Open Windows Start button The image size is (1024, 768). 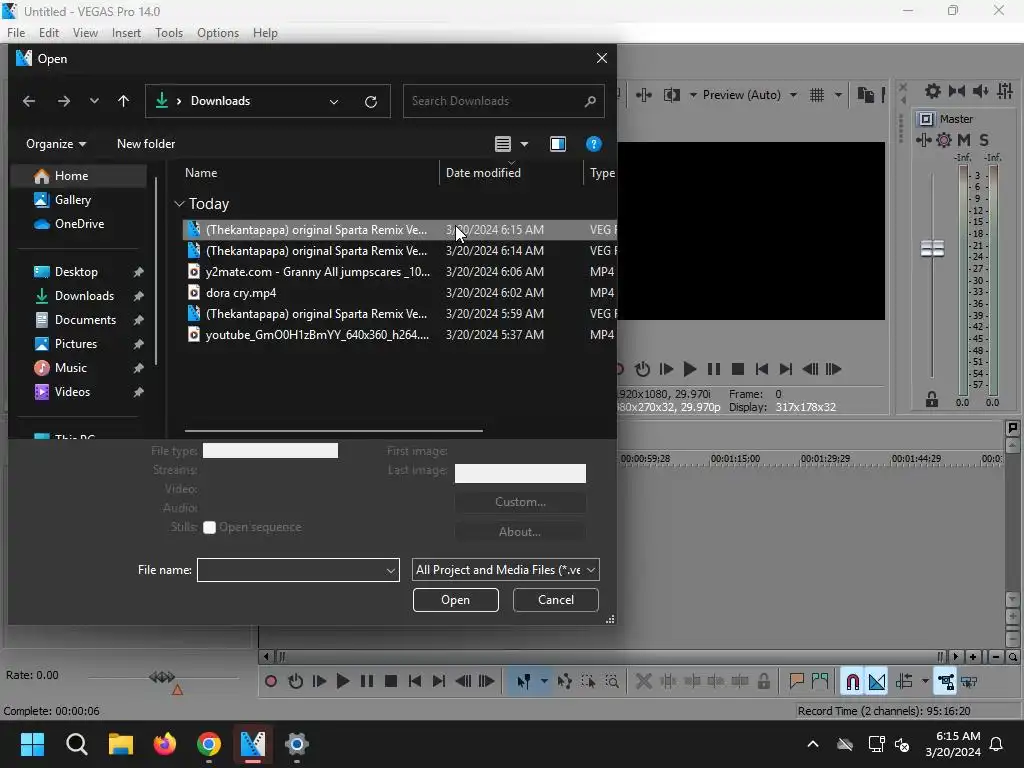(x=32, y=744)
